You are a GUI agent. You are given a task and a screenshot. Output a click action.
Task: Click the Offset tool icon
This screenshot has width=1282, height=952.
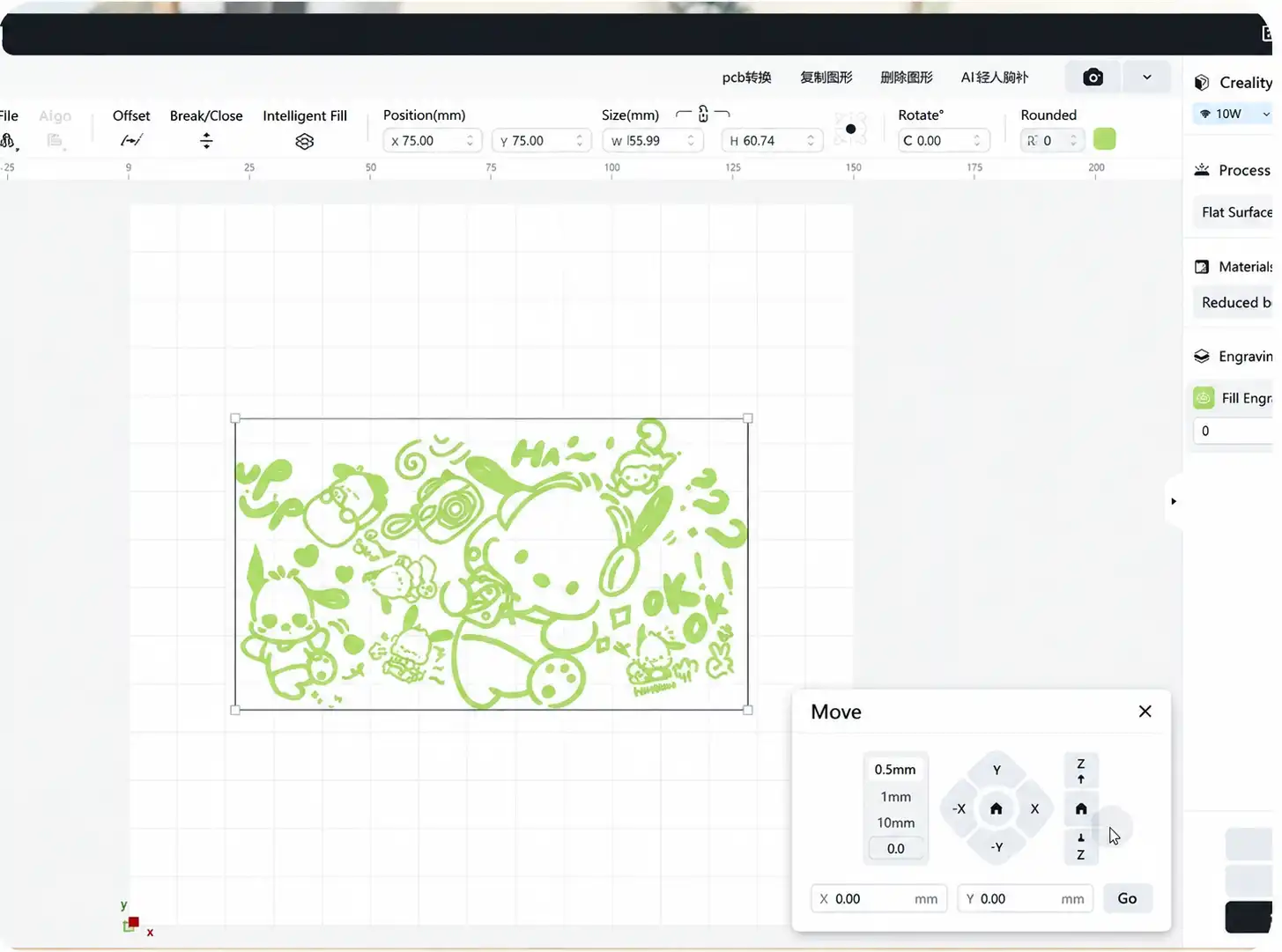(131, 140)
